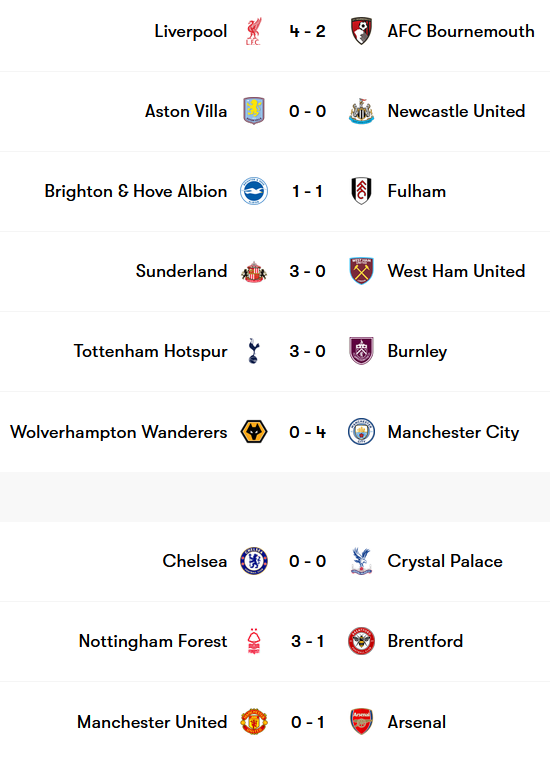Click the Manchester United team name

(x=152, y=722)
